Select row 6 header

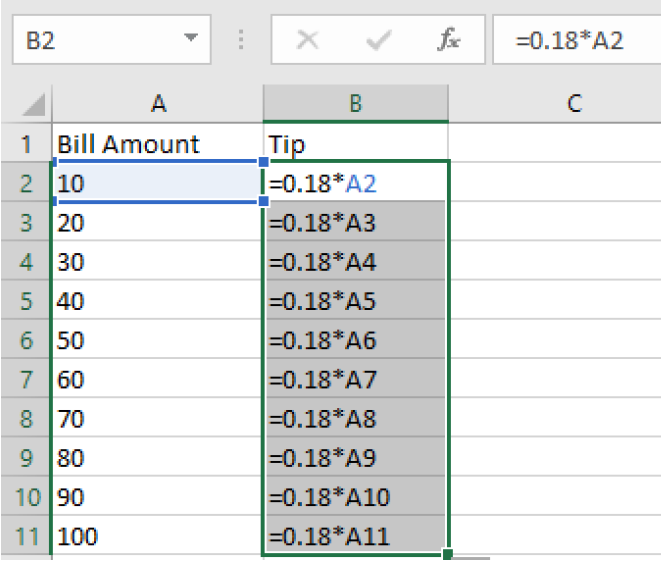[x=26, y=339]
